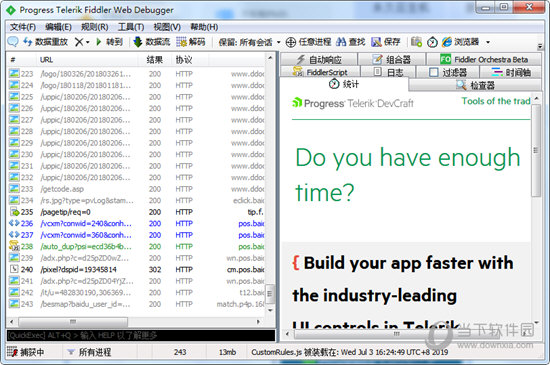The width and height of the screenshot is (550, 365).
Task: Click the X remove sessions icon
Action: (79, 42)
